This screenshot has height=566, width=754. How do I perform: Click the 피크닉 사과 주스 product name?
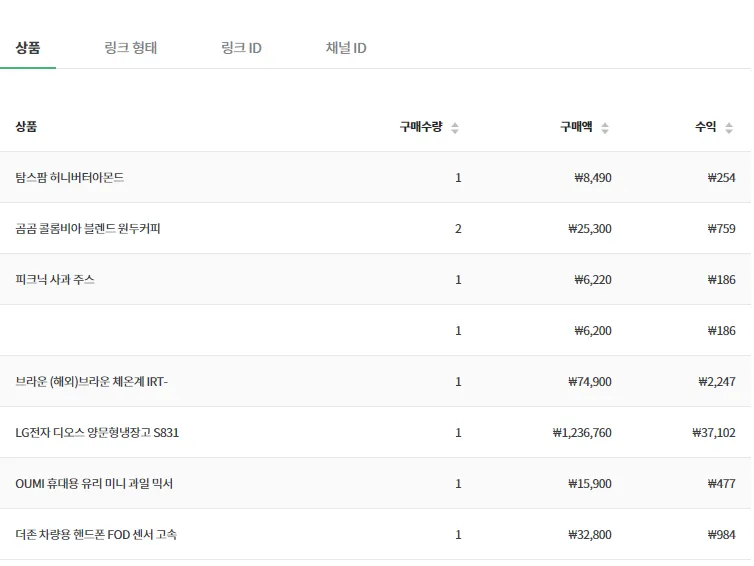pyautogui.click(x=55, y=280)
